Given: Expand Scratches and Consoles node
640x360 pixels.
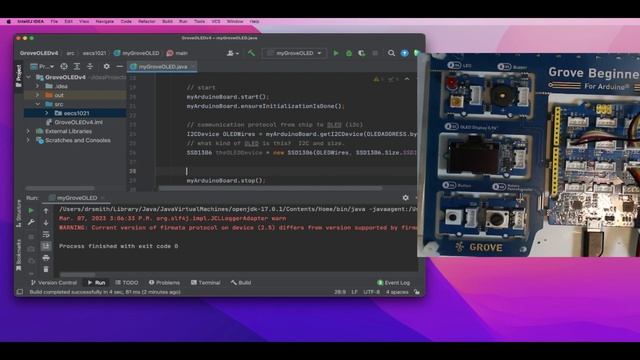Looking at the screenshot, I should [29, 140].
